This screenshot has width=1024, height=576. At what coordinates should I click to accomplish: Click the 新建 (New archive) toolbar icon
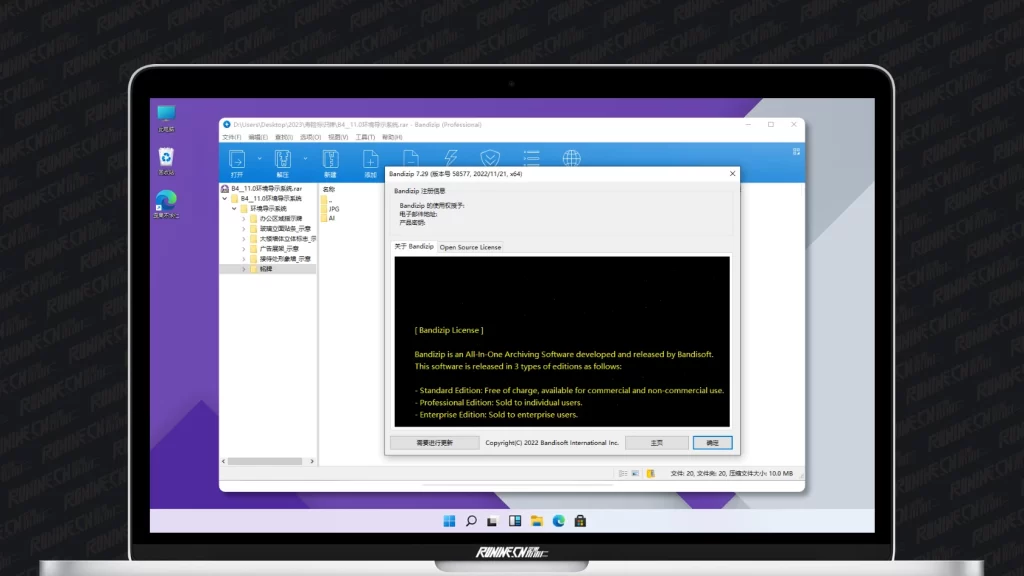pos(330,159)
